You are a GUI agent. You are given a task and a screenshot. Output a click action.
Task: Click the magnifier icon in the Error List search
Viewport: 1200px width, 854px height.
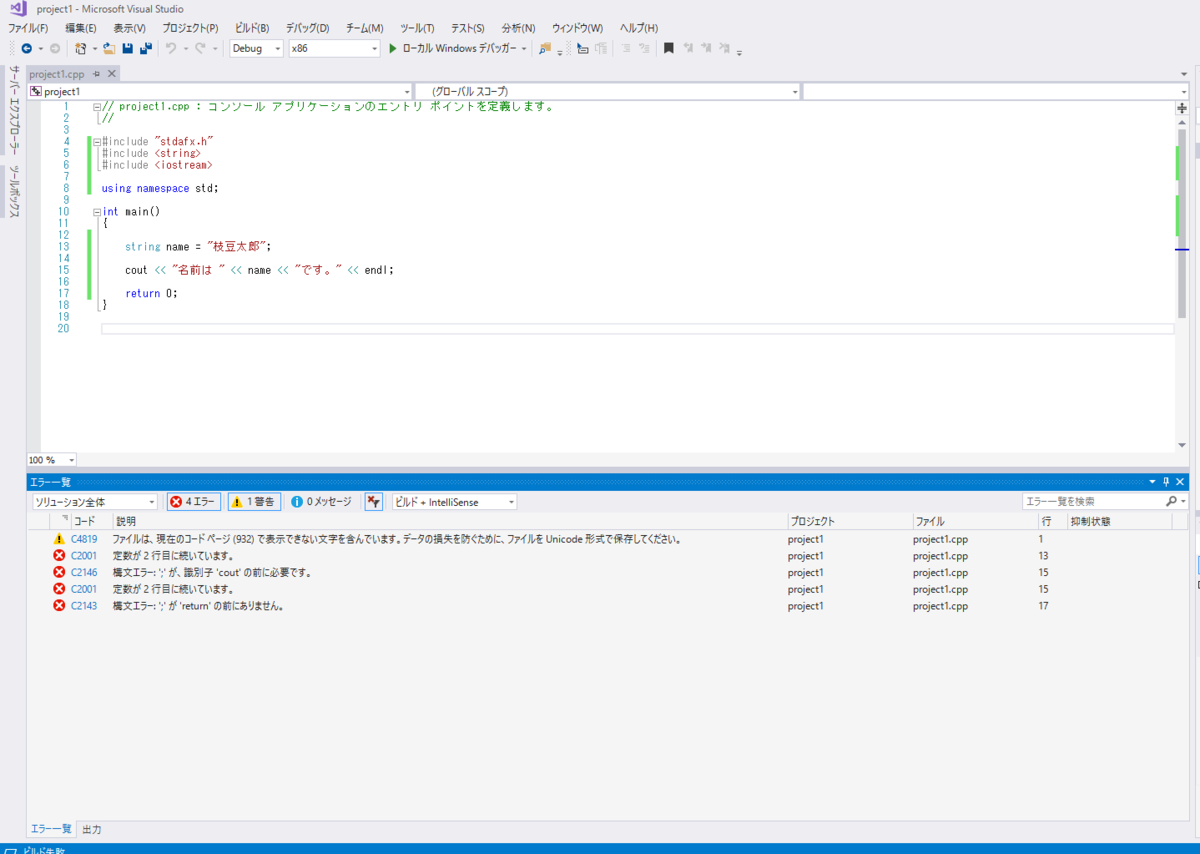1172,501
